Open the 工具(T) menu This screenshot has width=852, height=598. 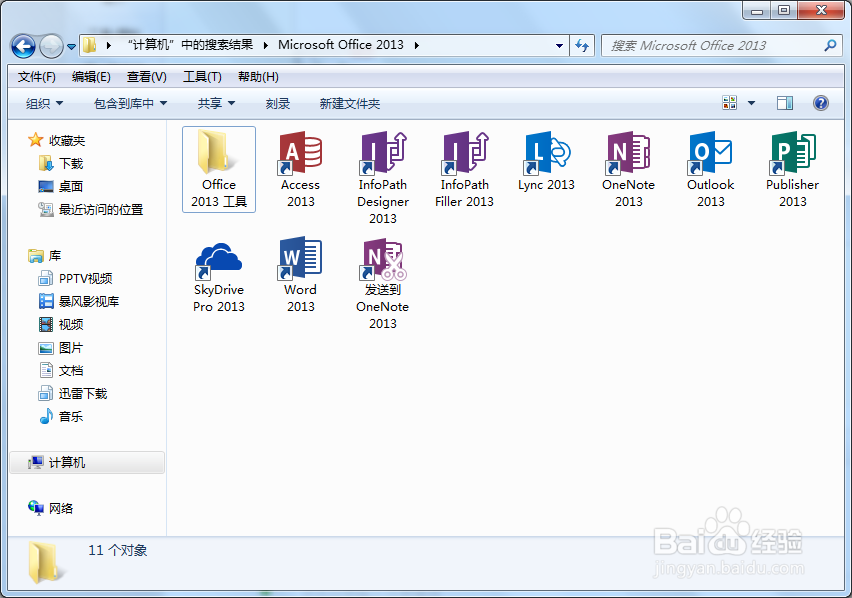pyautogui.click(x=202, y=77)
